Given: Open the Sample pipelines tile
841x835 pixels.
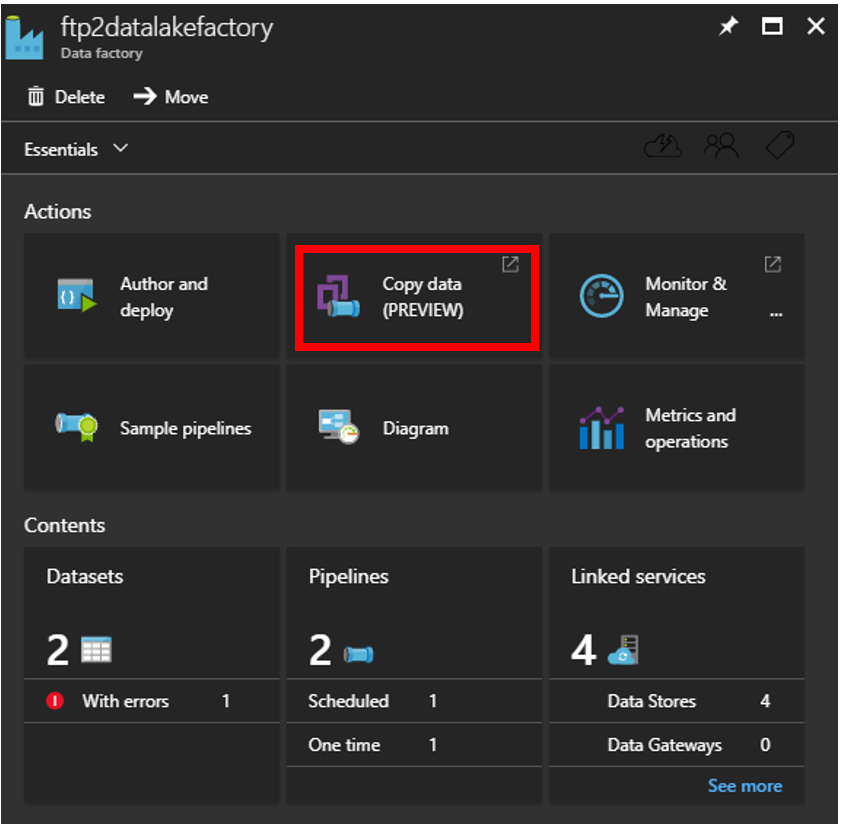Looking at the screenshot, I should (x=152, y=427).
